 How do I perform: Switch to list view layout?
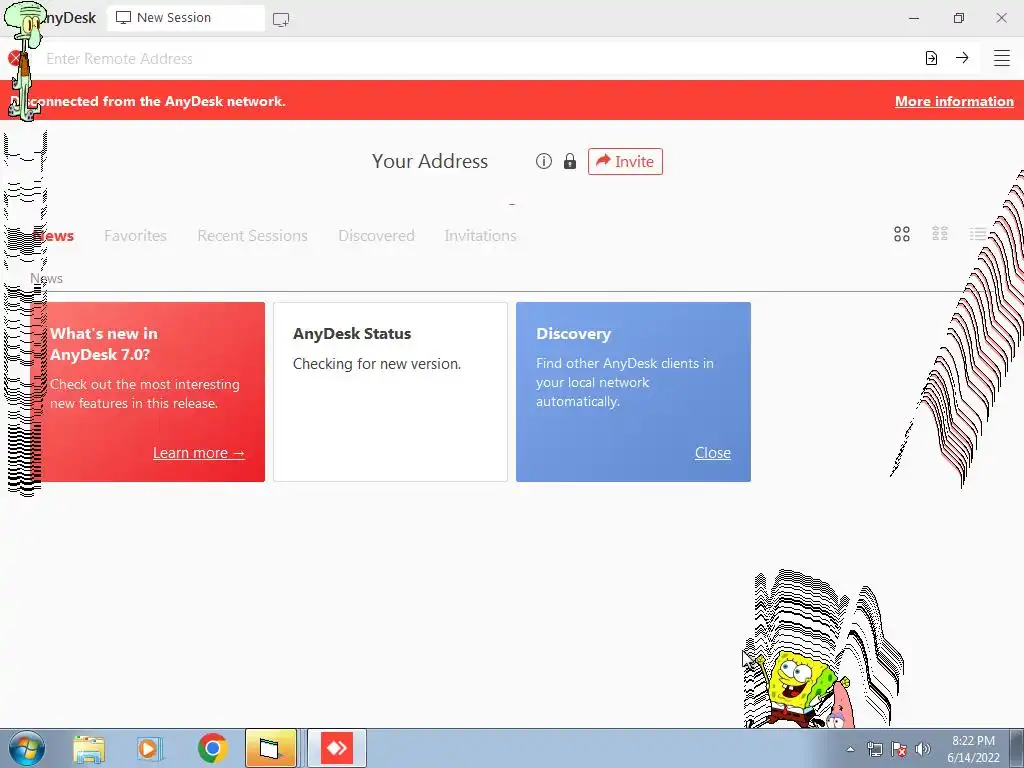coord(978,234)
